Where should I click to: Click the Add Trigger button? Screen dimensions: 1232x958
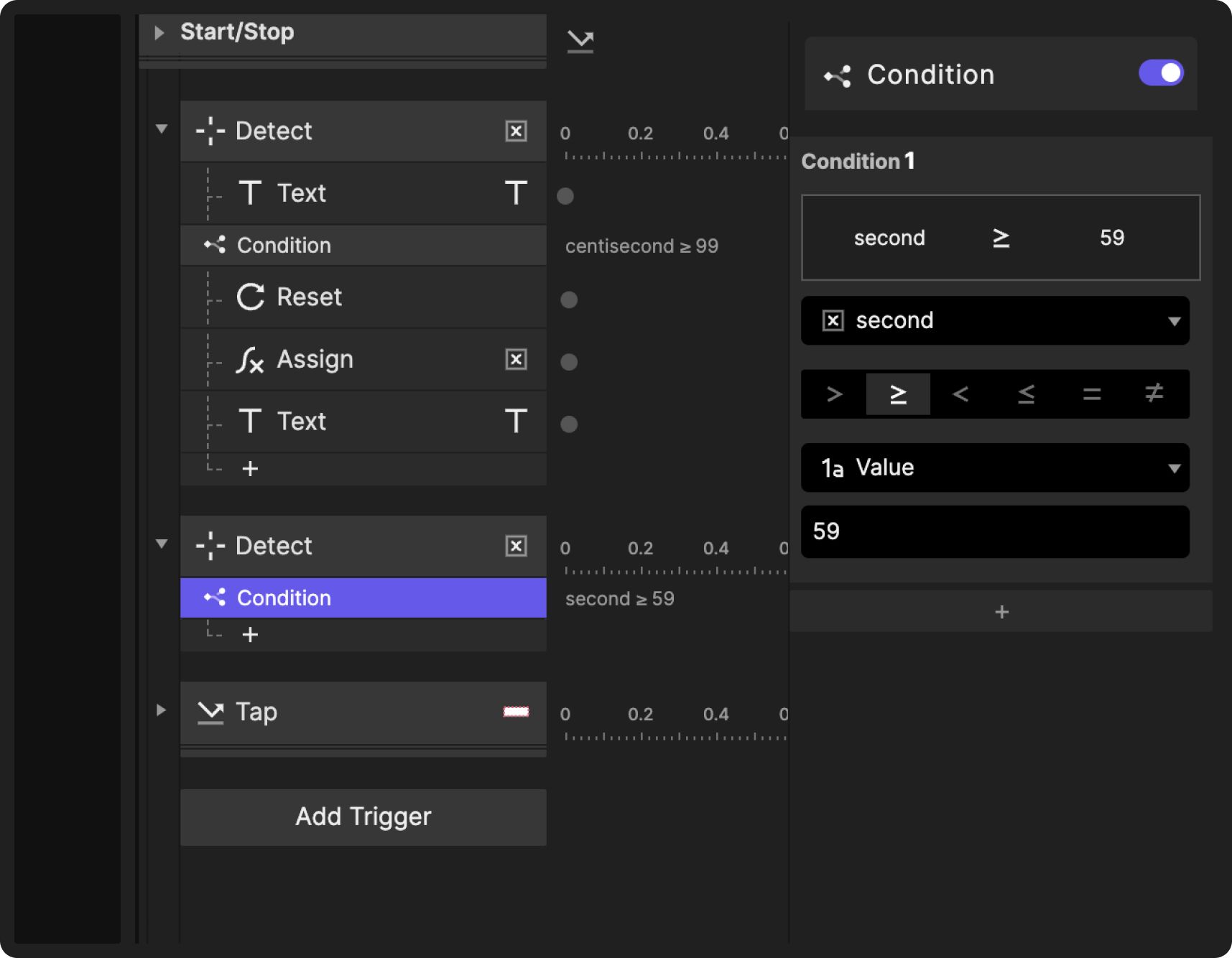363,817
